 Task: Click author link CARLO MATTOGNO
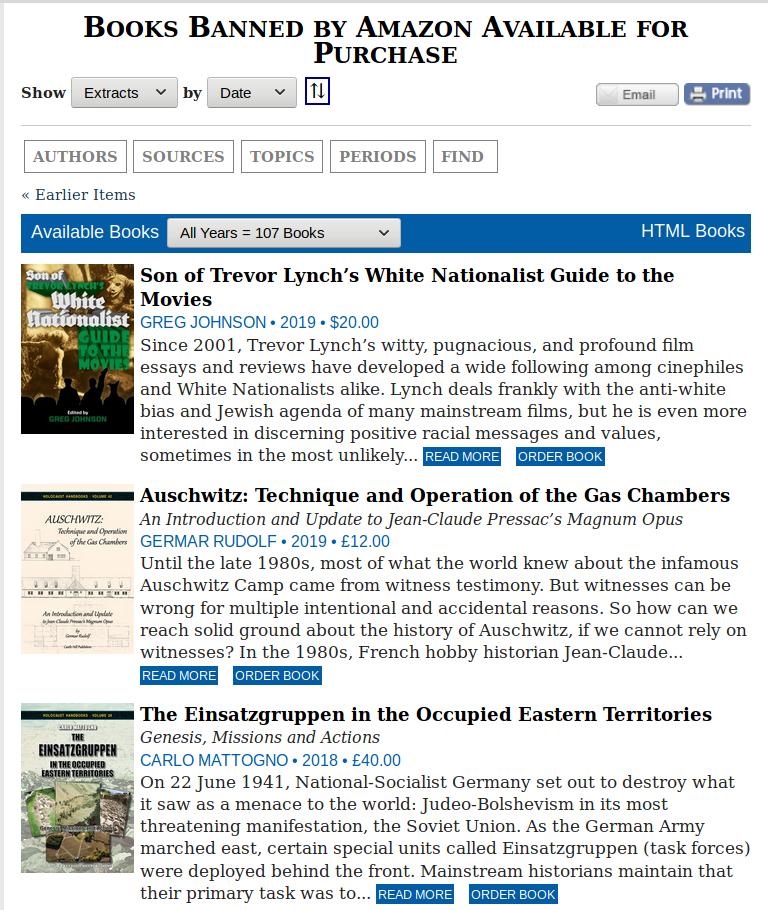[214, 760]
